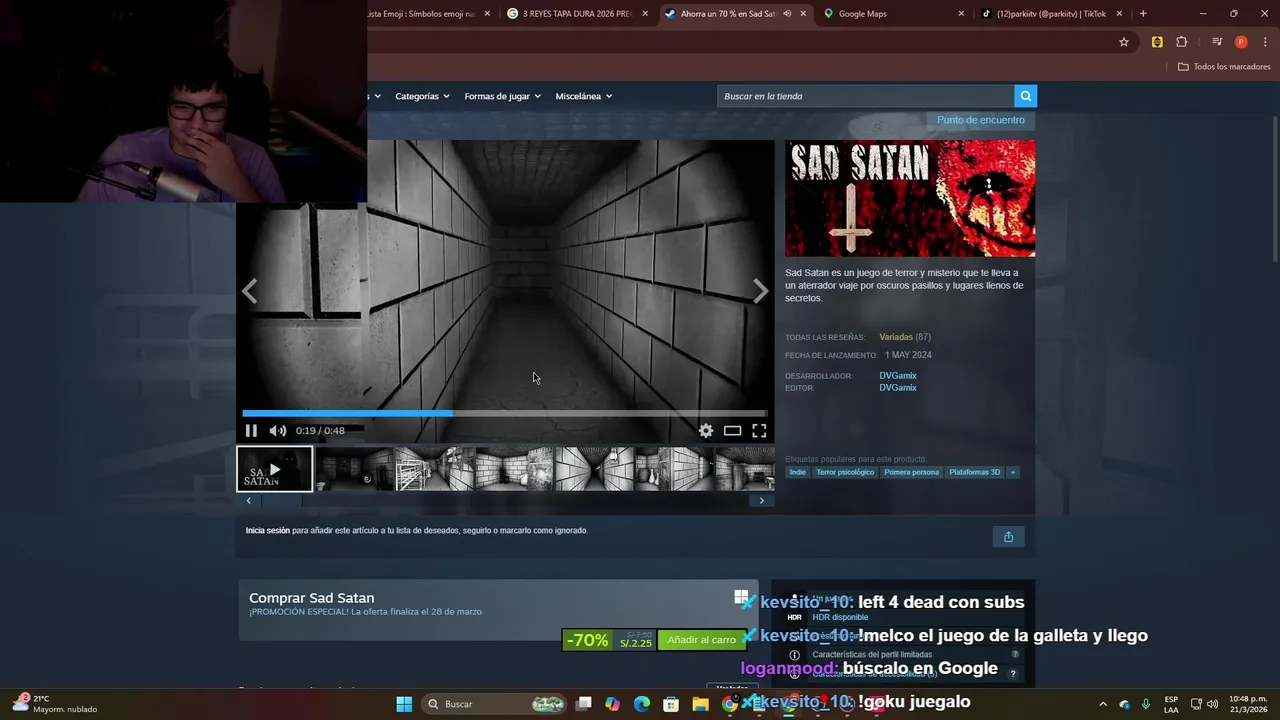Image resolution: width=1280 pixels, height=720 pixels.
Task: Open Microsoft Edge from taskbar
Action: tap(642, 704)
